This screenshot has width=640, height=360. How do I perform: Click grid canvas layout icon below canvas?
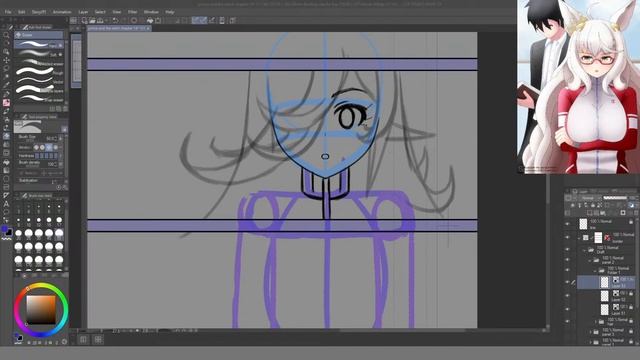[98, 340]
